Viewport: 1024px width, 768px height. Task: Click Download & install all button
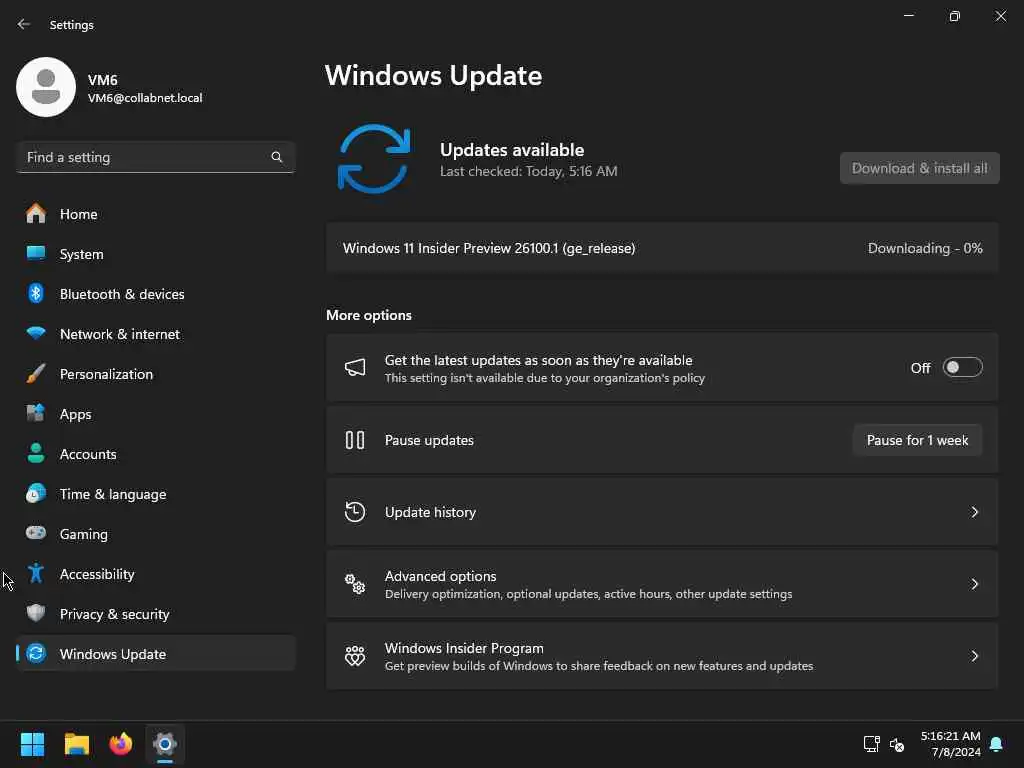pos(920,168)
